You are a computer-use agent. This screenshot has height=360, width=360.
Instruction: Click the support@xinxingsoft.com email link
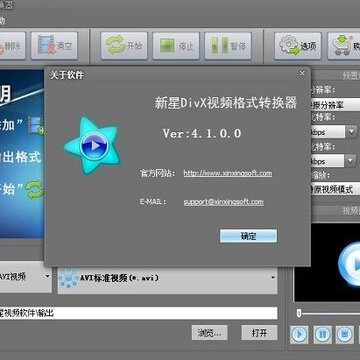[223, 202]
